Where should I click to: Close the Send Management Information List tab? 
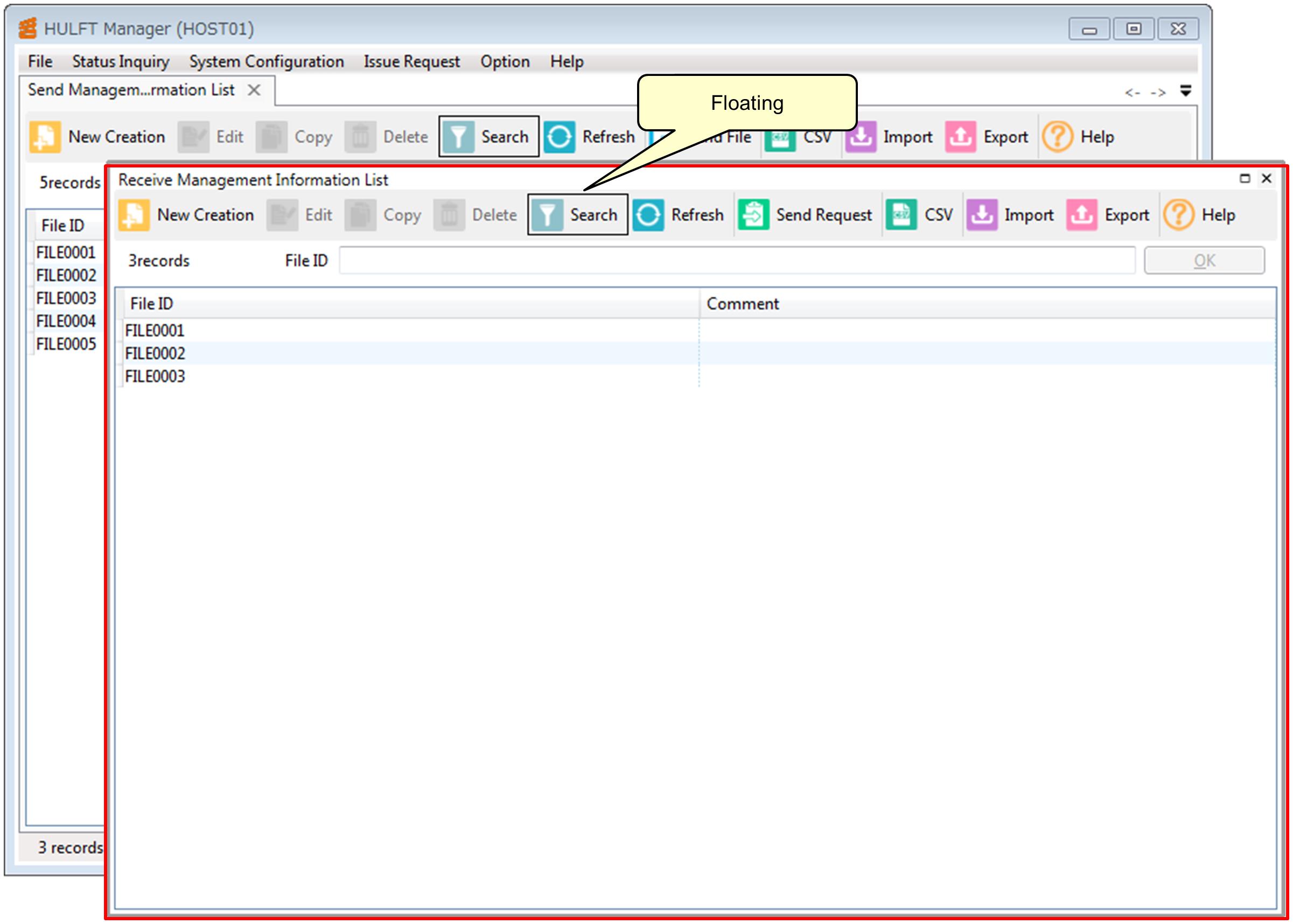[254, 90]
